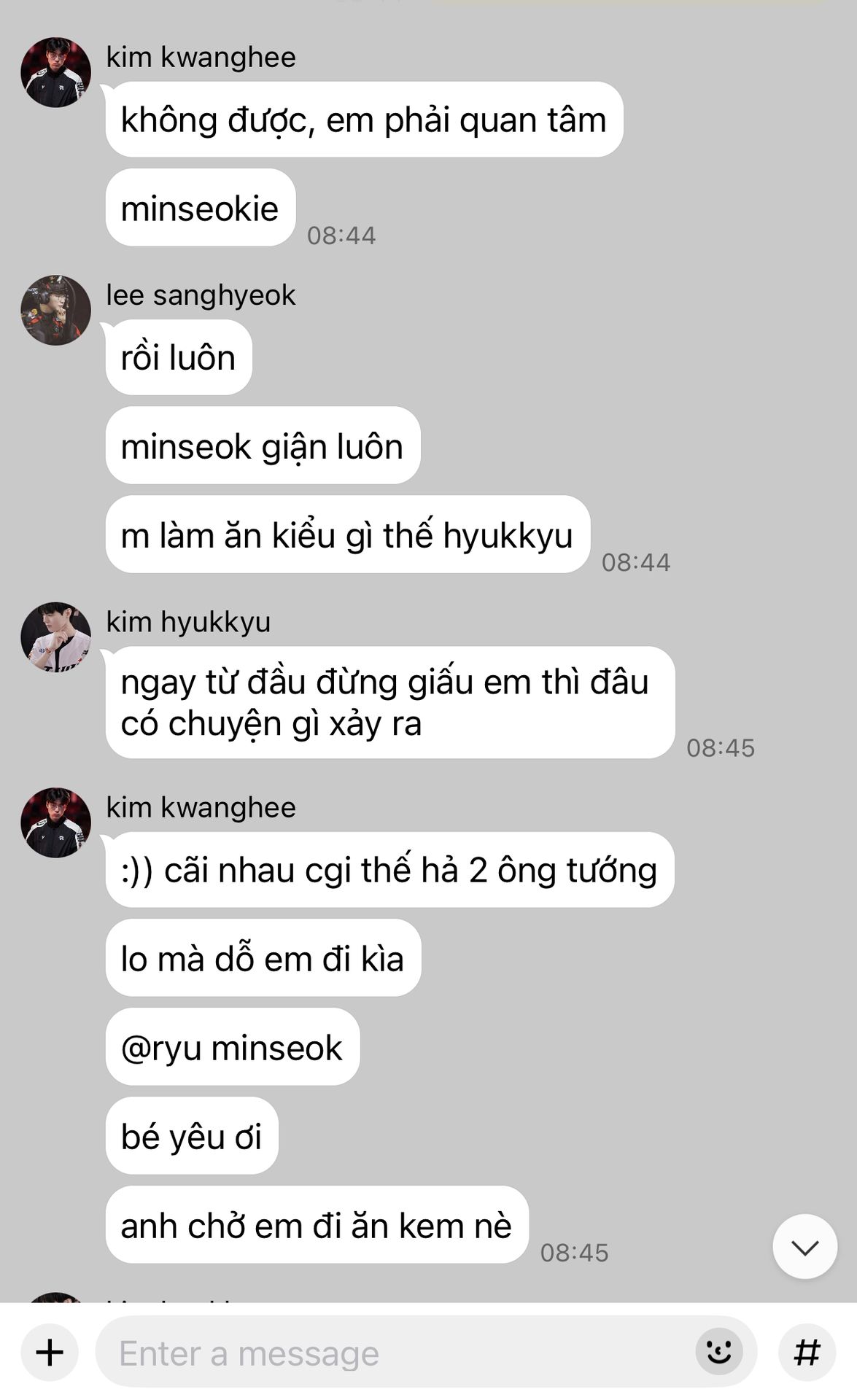Open lee sanghyeok's profile picture

pyautogui.click(x=55, y=310)
